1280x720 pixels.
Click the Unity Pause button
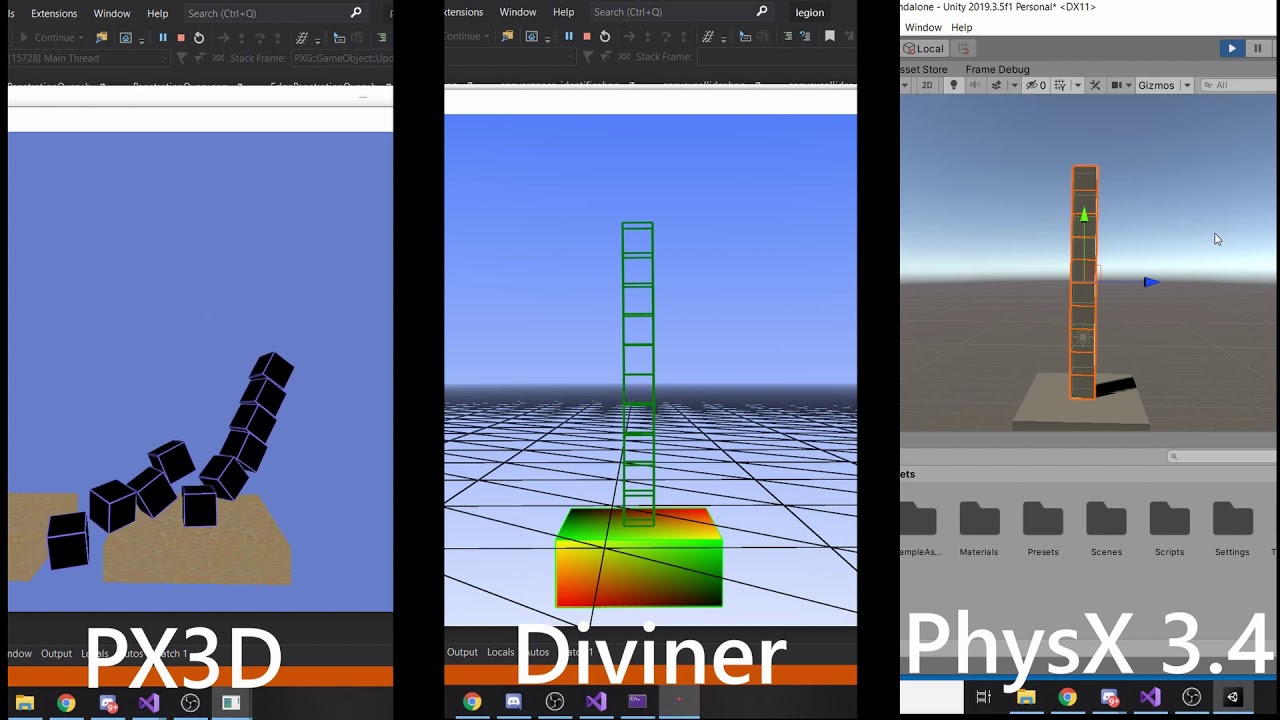click(x=1258, y=48)
